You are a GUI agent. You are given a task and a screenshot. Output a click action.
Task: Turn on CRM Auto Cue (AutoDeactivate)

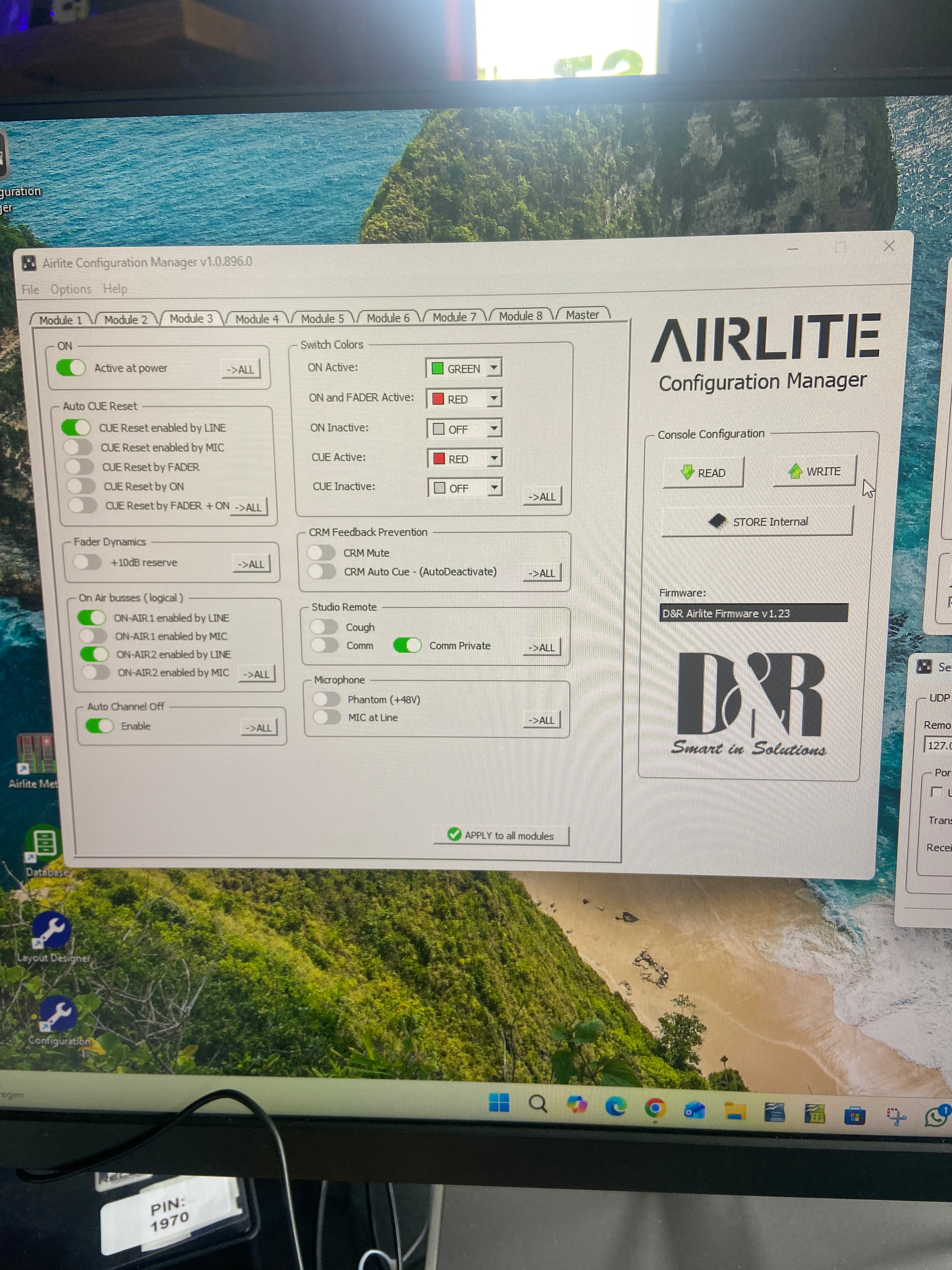point(322,571)
